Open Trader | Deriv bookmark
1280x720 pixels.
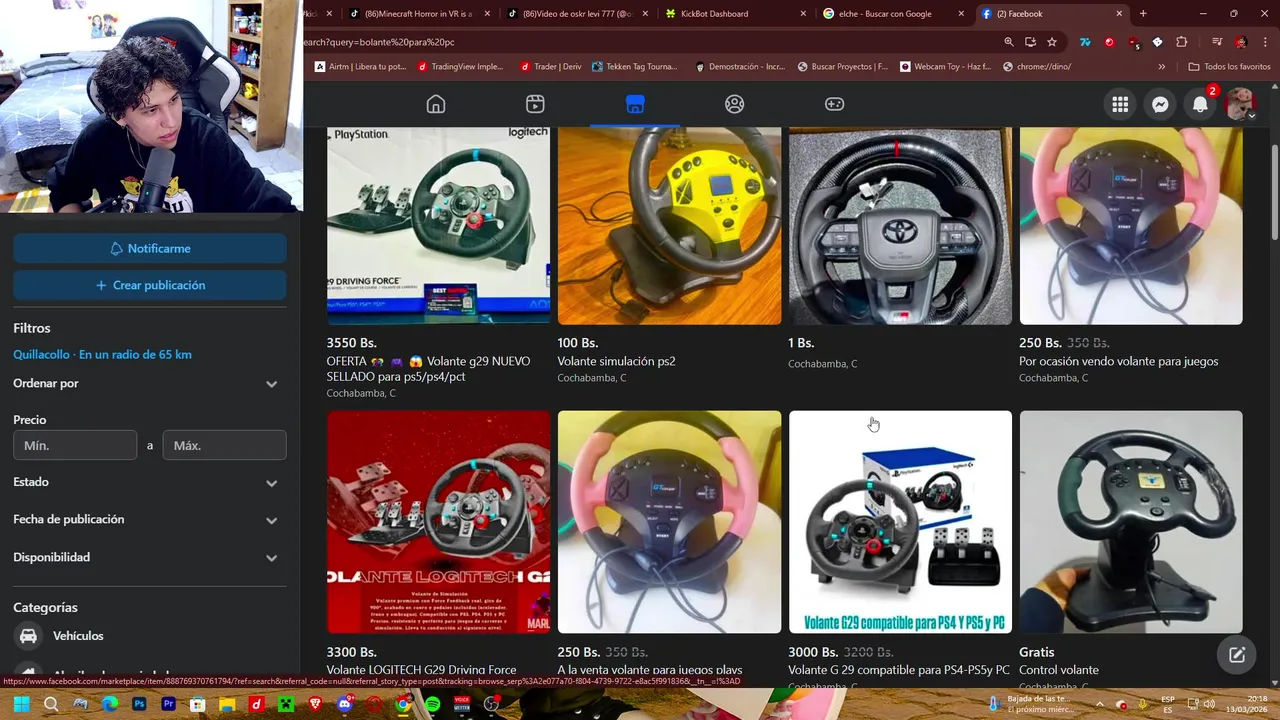point(551,66)
